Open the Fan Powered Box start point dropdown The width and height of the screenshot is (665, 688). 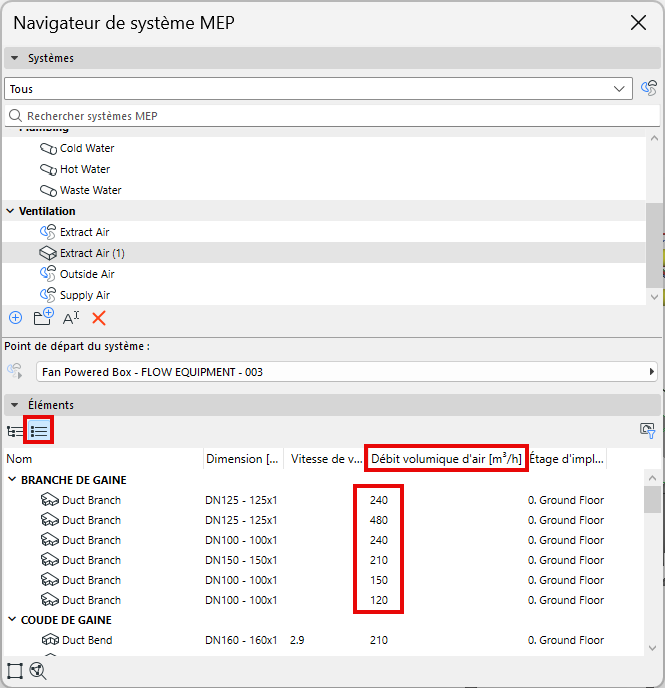347,372
